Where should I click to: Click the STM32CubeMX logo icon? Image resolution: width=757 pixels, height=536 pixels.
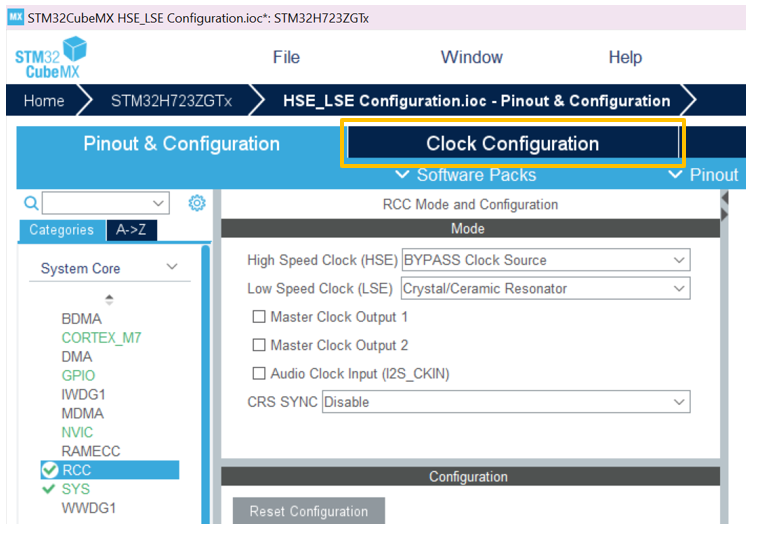pos(51,57)
